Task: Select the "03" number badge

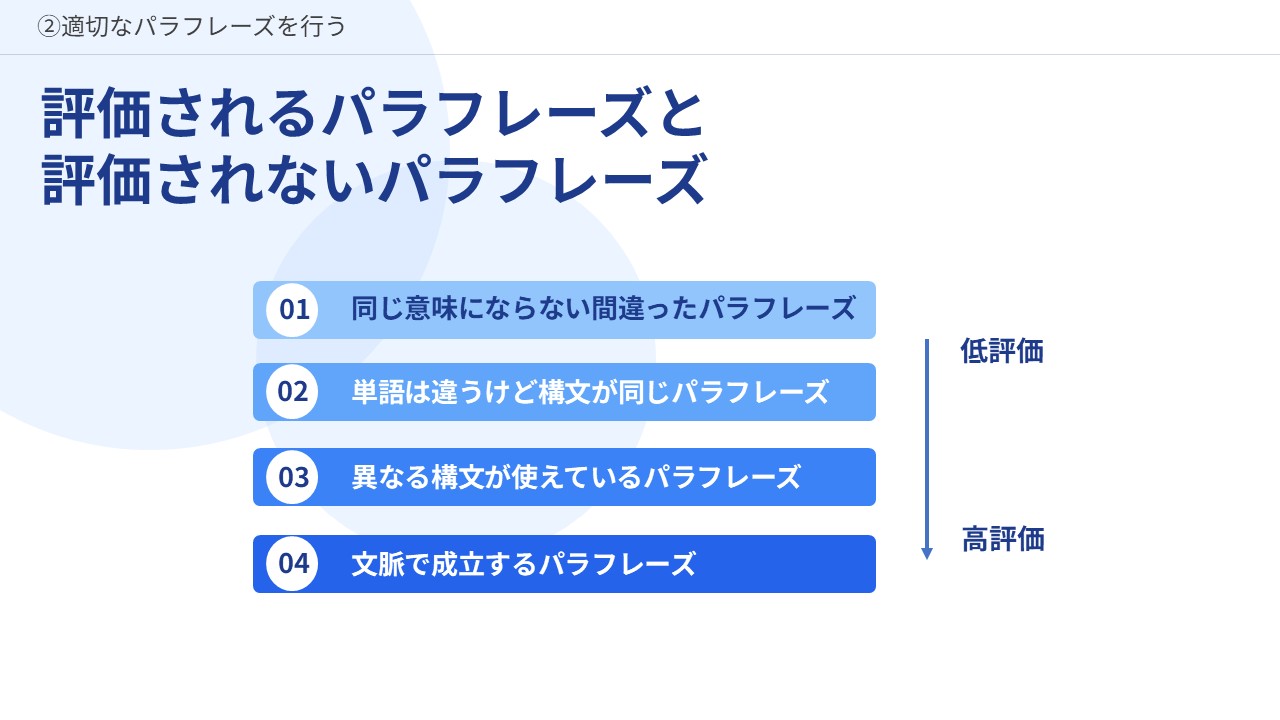Action: (292, 477)
